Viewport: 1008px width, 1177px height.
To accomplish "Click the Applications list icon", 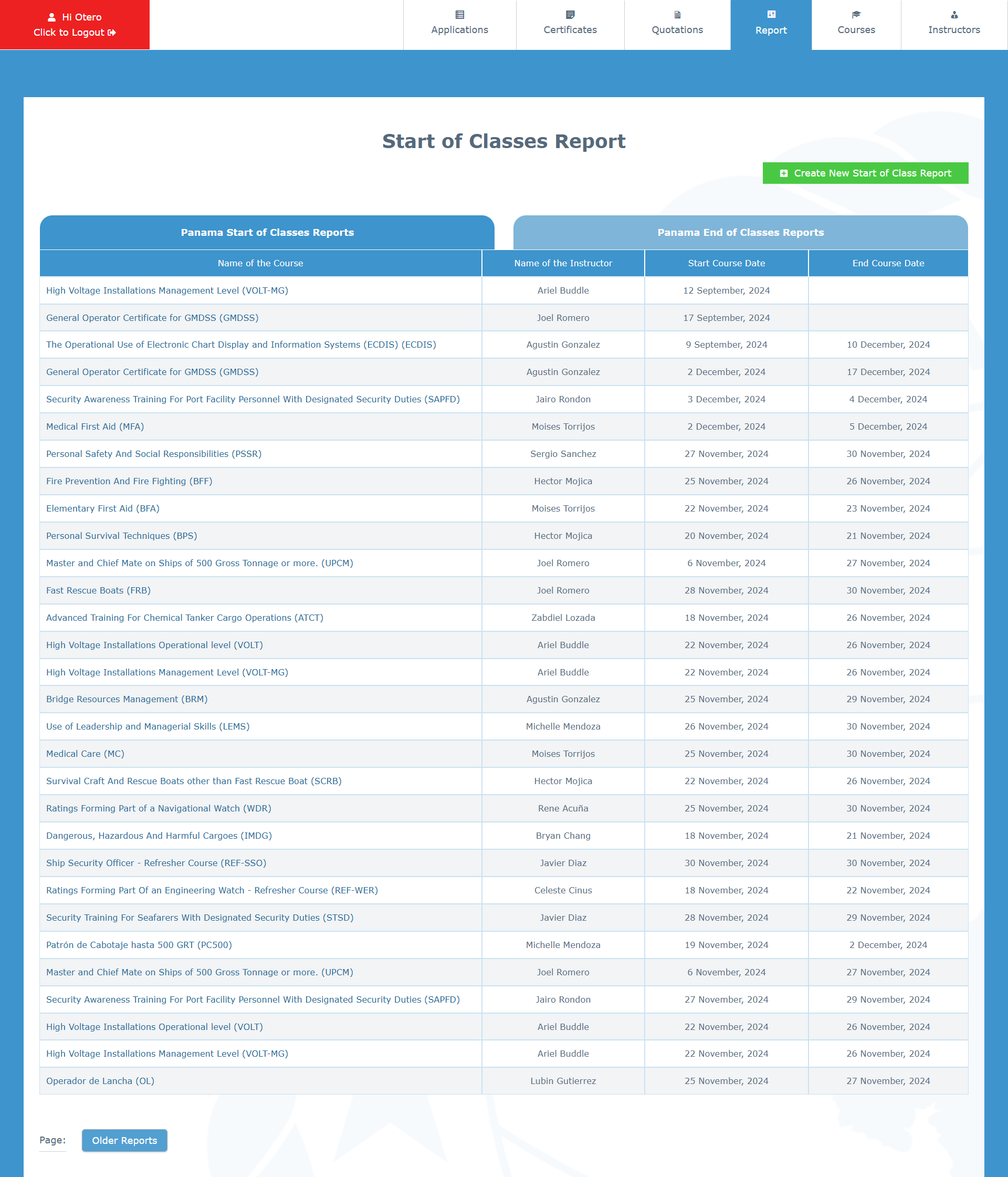I will (x=459, y=15).
